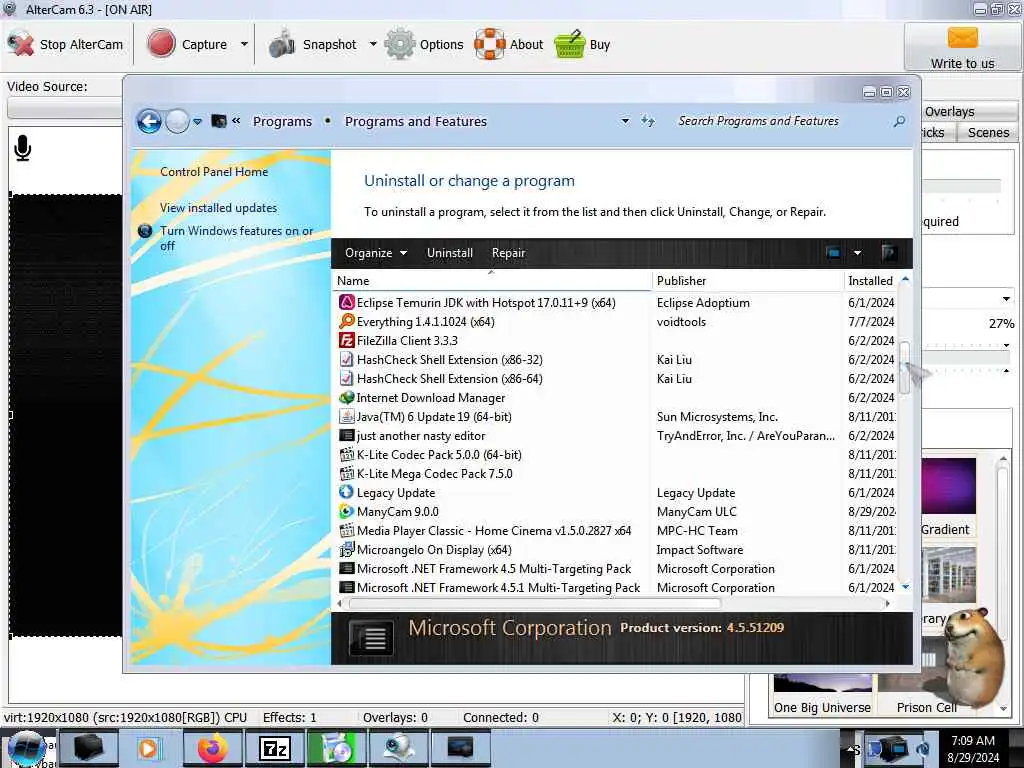Click the Buy shopping basket icon
Image resolution: width=1024 pixels, height=768 pixels.
pyautogui.click(x=569, y=44)
